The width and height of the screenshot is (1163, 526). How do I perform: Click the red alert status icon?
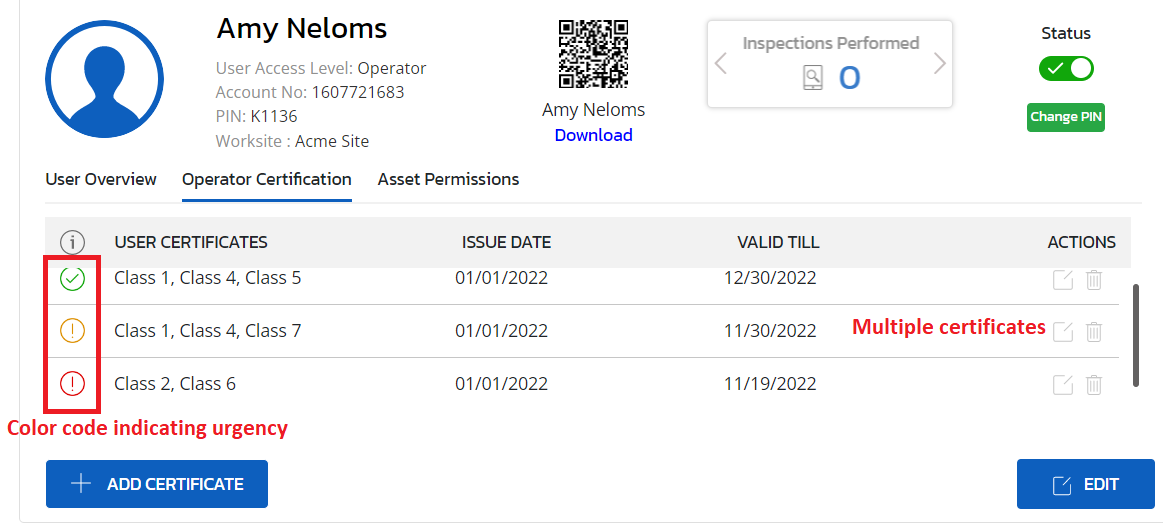pyautogui.click(x=73, y=384)
